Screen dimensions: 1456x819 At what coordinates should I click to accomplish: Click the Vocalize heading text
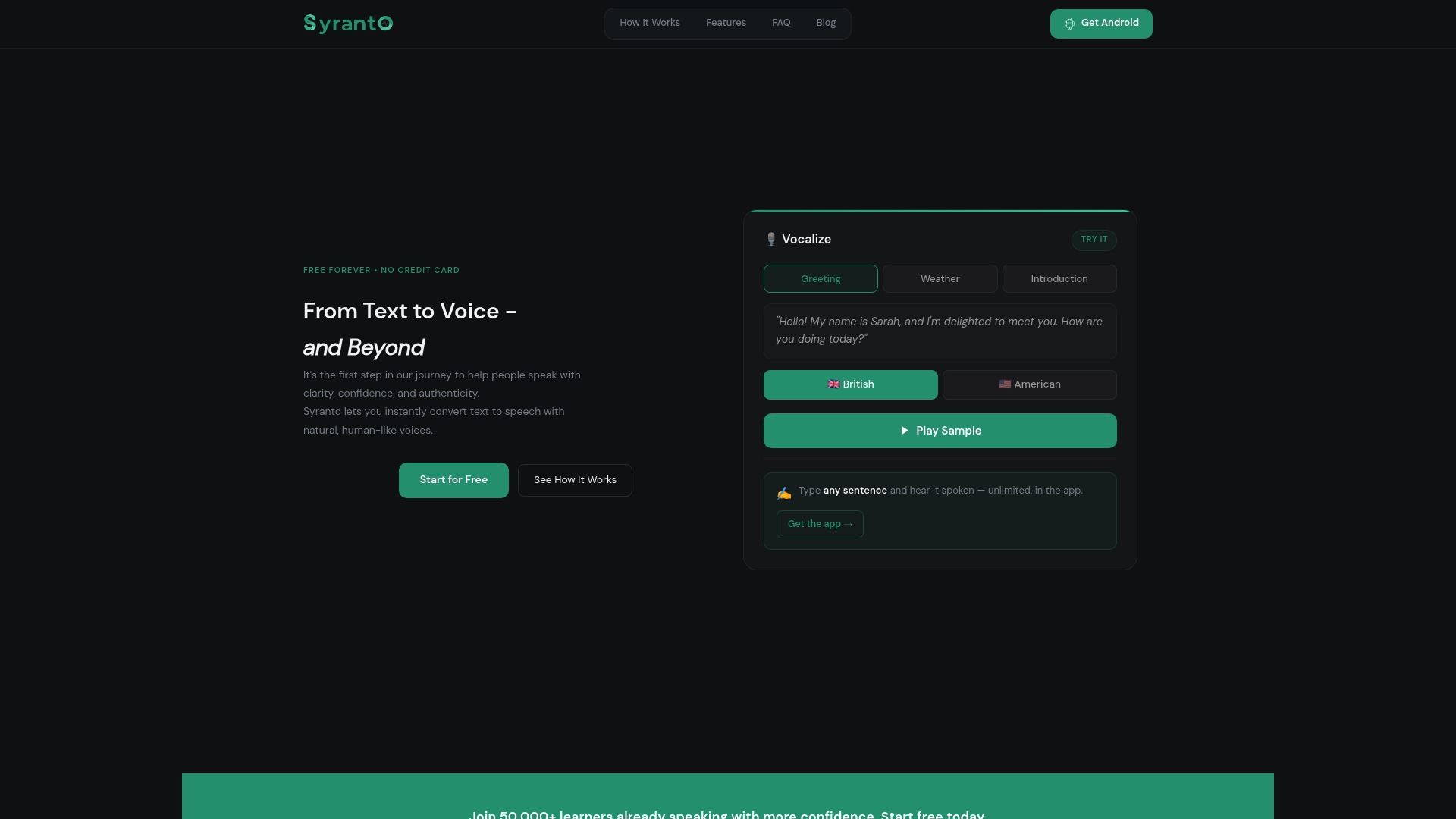click(x=806, y=240)
